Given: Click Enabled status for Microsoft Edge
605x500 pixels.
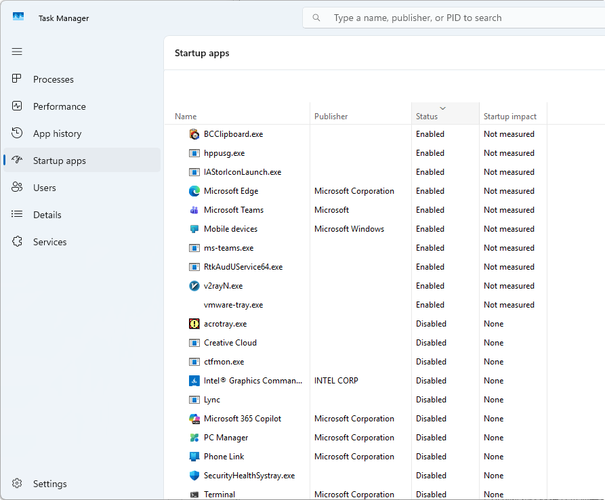Looking at the screenshot, I should (430, 191).
